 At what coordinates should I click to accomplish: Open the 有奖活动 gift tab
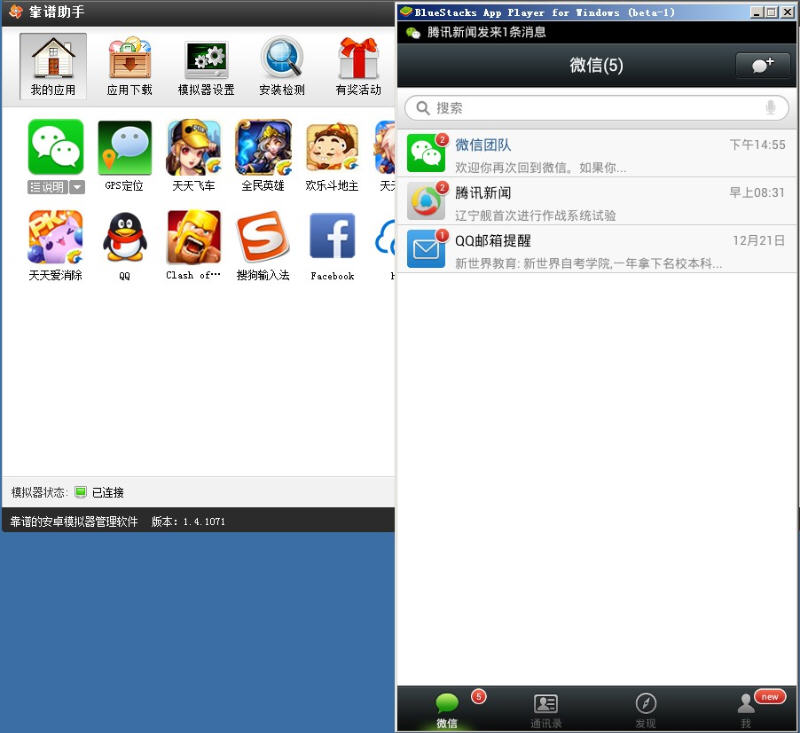[359, 66]
